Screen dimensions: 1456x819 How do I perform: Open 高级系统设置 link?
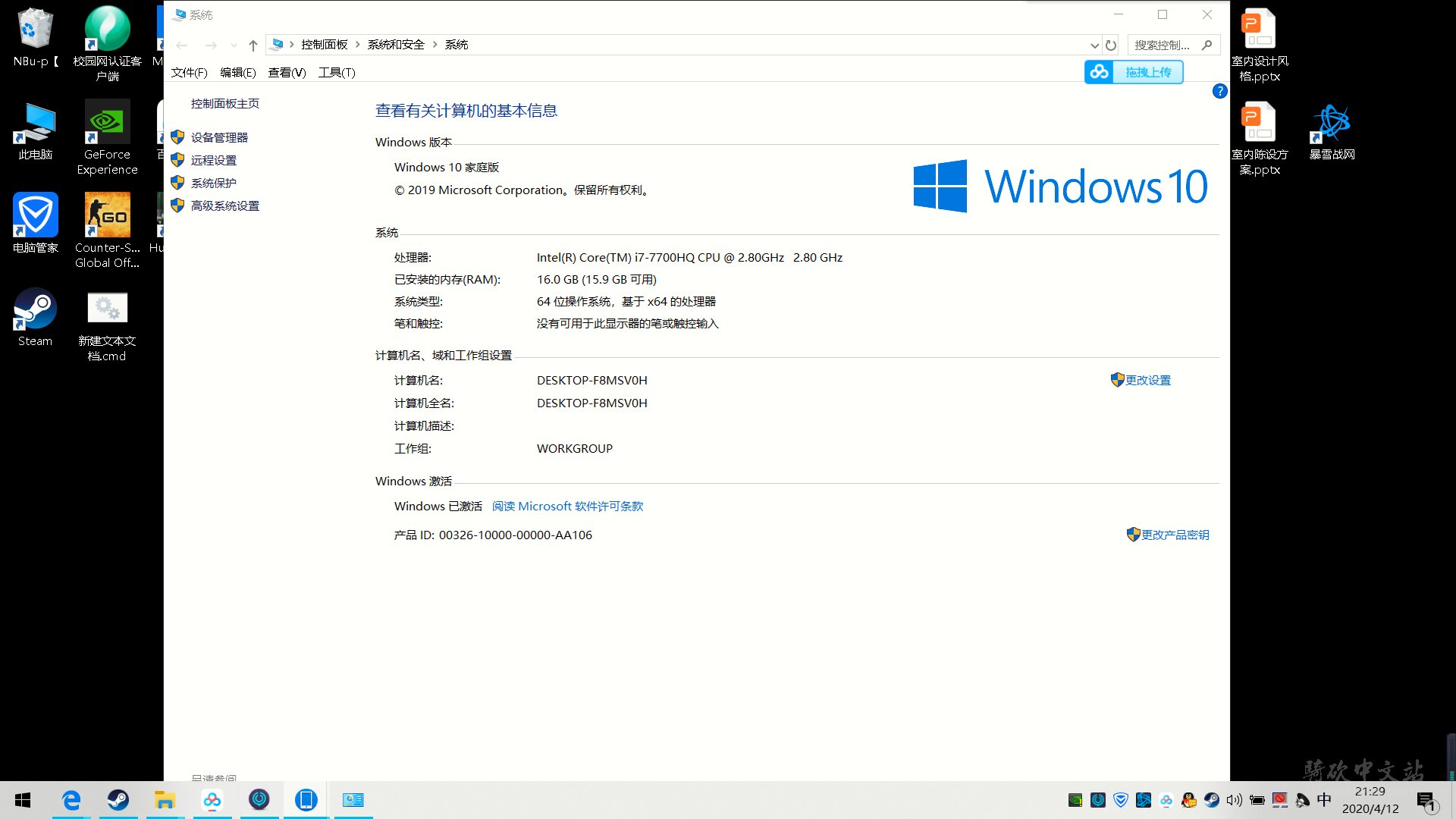pyautogui.click(x=225, y=206)
